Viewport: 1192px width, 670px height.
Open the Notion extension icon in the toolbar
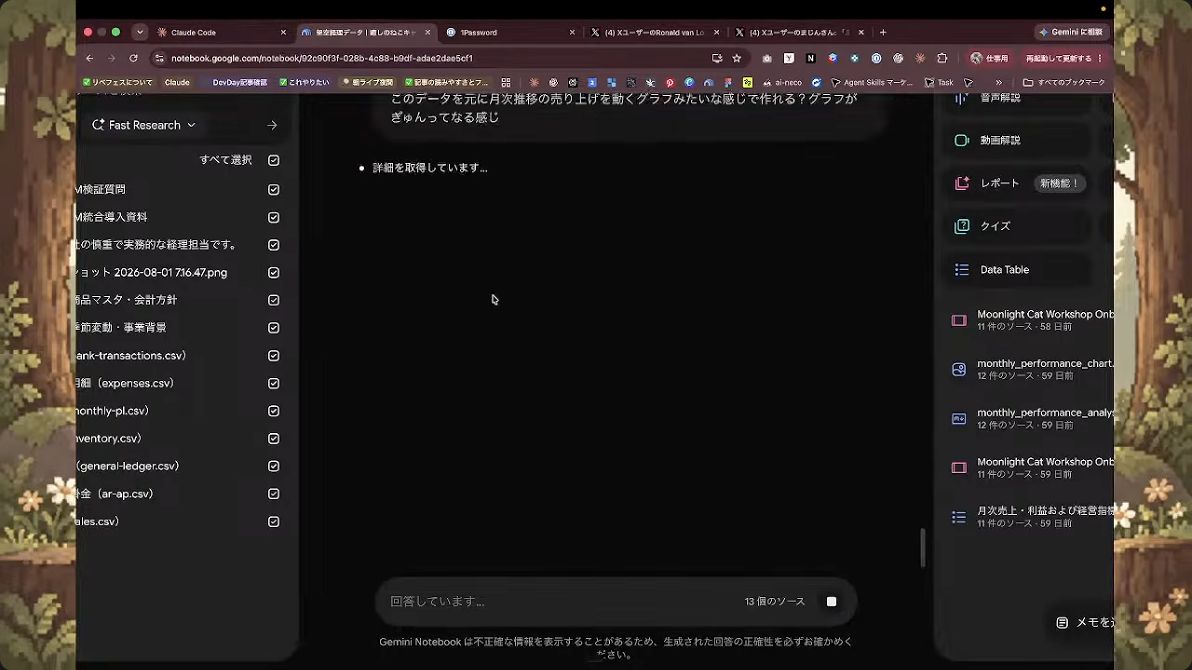coord(810,58)
